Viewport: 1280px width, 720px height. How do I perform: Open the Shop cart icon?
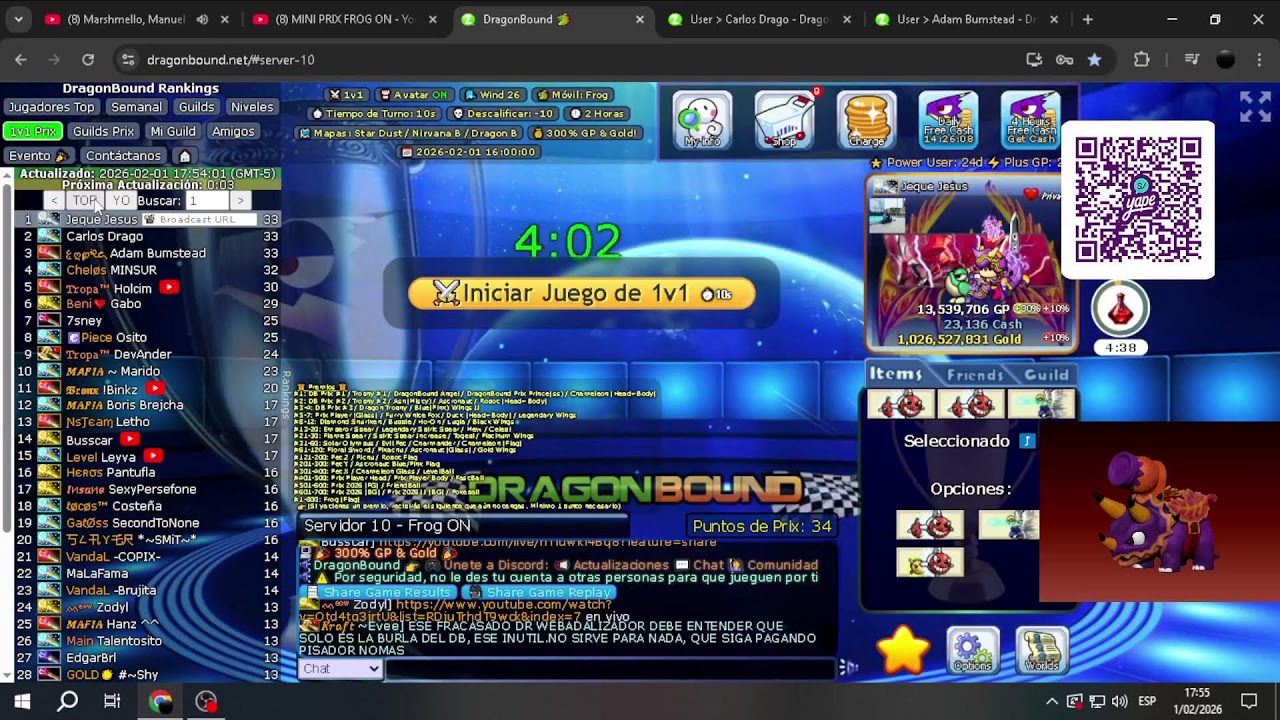click(784, 120)
